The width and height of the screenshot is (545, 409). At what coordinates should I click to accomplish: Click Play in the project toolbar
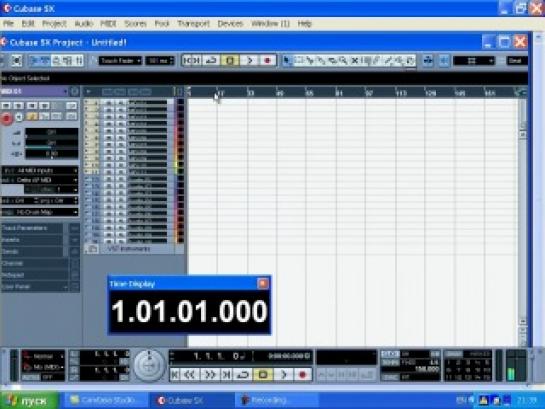click(x=250, y=60)
